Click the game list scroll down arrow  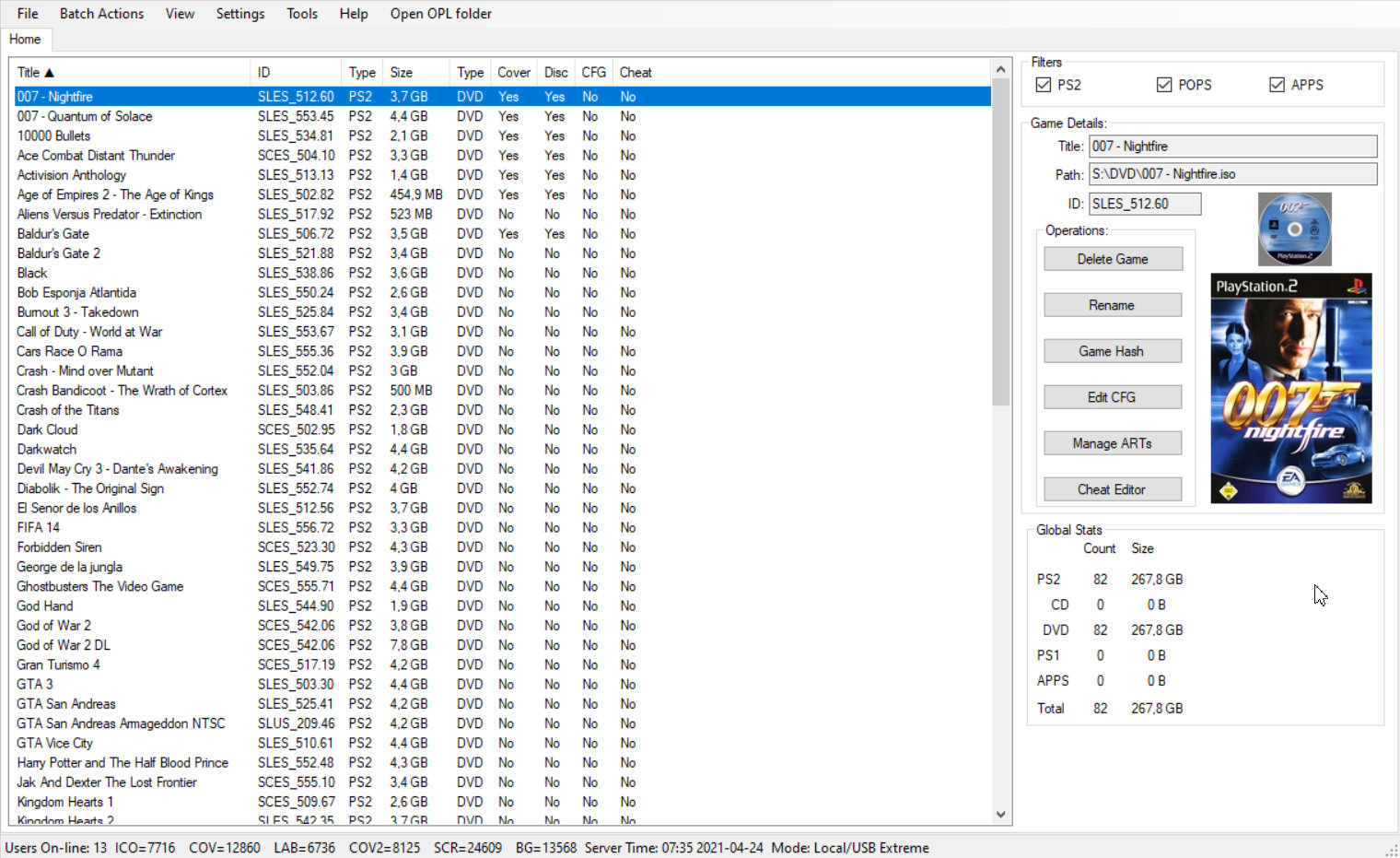click(1001, 815)
